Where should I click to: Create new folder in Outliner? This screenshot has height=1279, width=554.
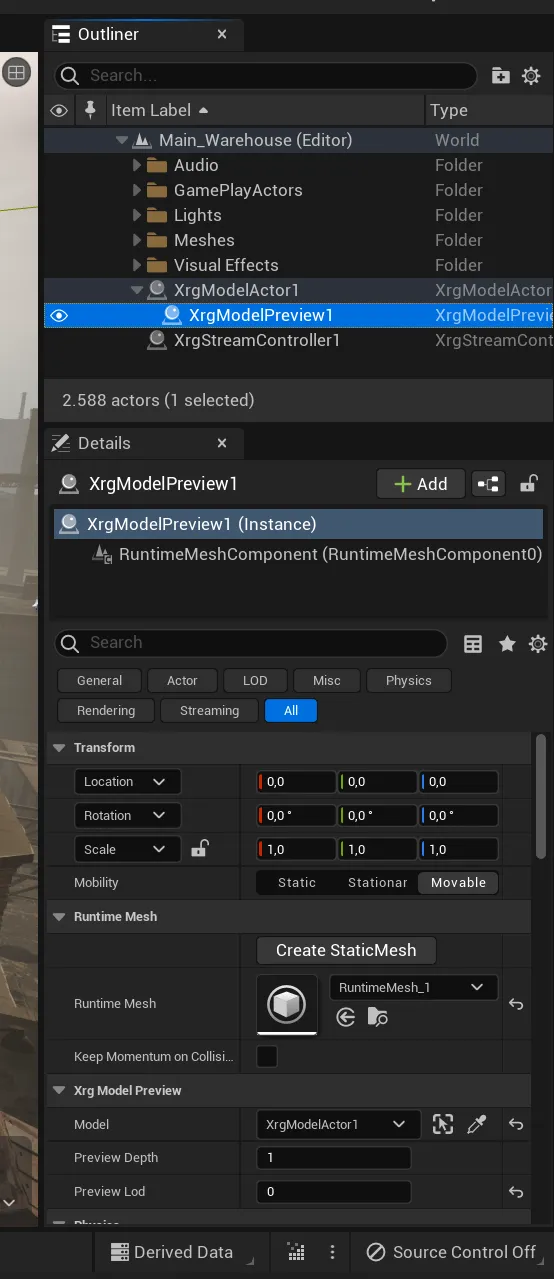coord(501,76)
